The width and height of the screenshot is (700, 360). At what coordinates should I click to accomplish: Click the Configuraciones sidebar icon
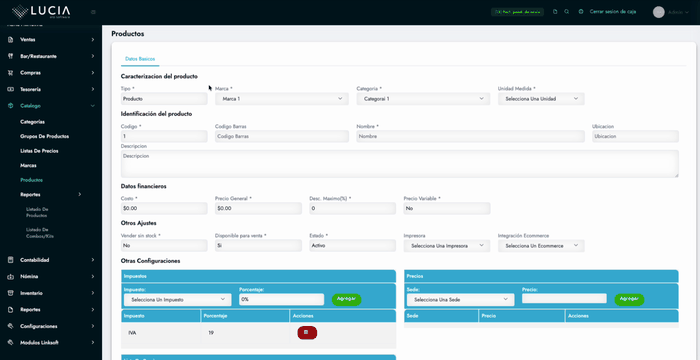pos(11,326)
